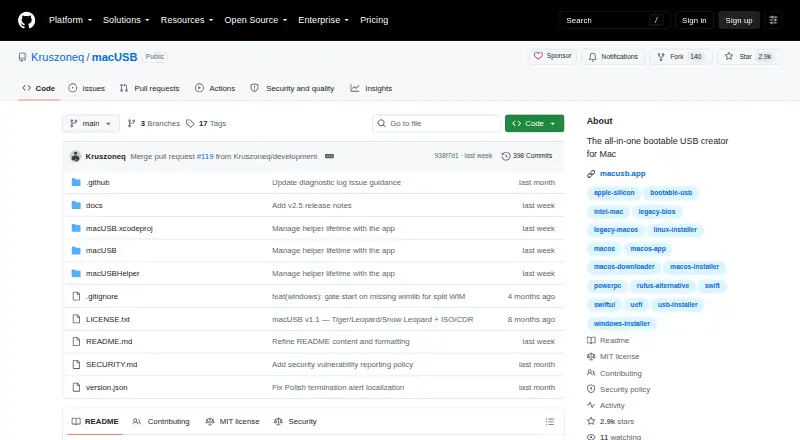Open the SECURITY.md file
The width and height of the screenshot is (800, 440).
(x=111, y=364)
